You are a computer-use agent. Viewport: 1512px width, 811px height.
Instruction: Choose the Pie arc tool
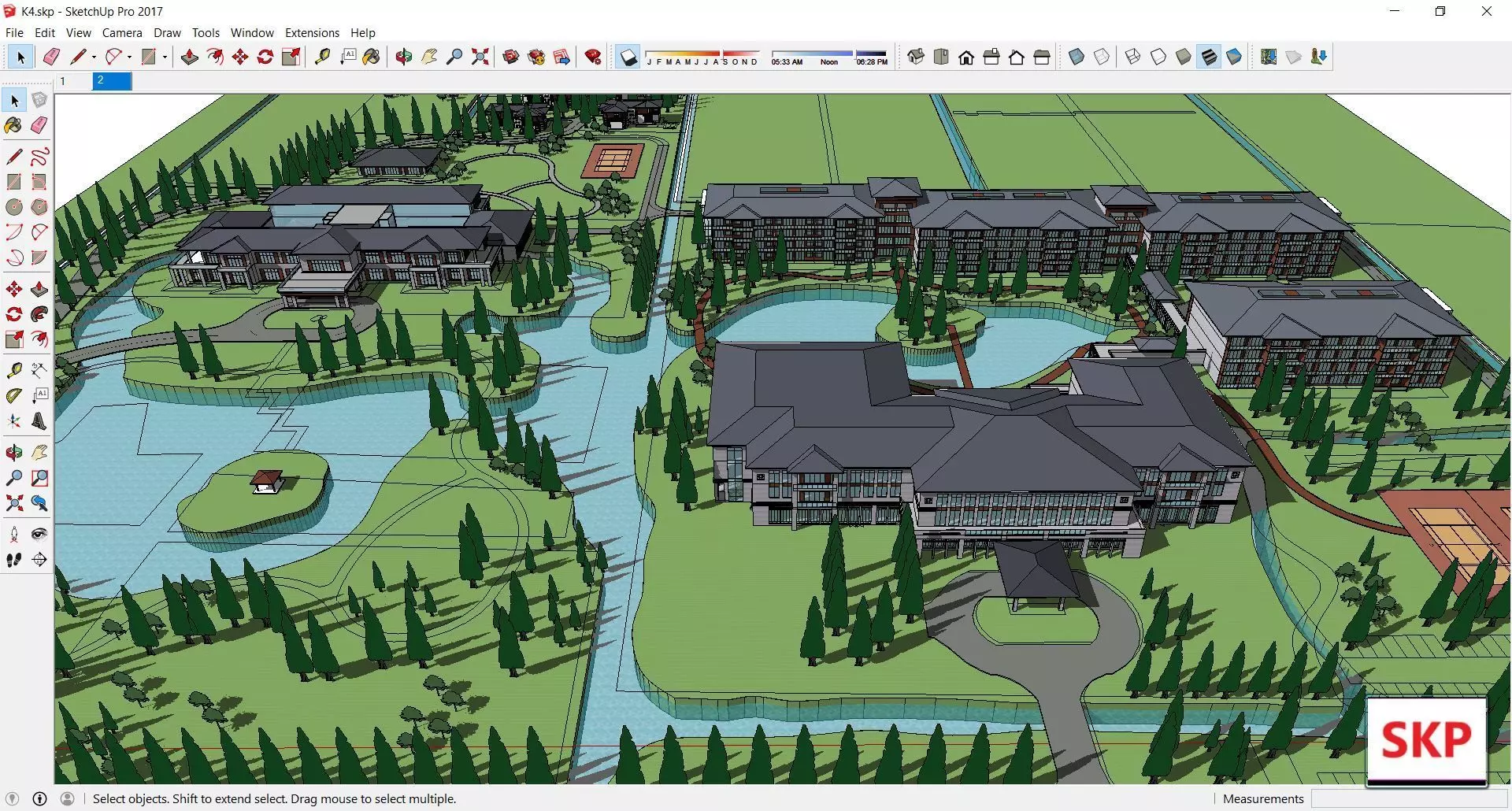39,257
